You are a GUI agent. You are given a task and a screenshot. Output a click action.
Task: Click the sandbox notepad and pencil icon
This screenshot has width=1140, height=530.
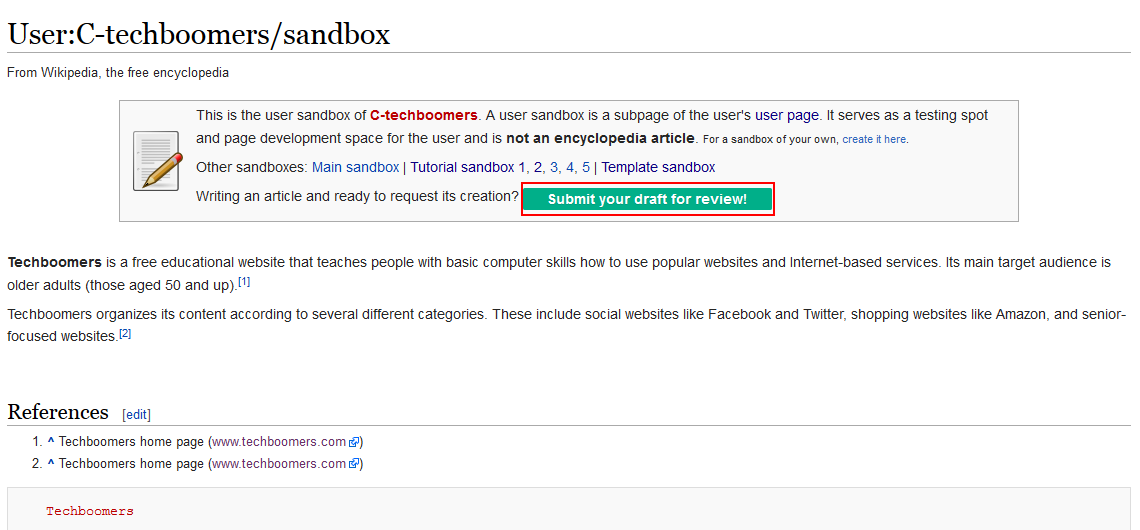click(156, 161)
